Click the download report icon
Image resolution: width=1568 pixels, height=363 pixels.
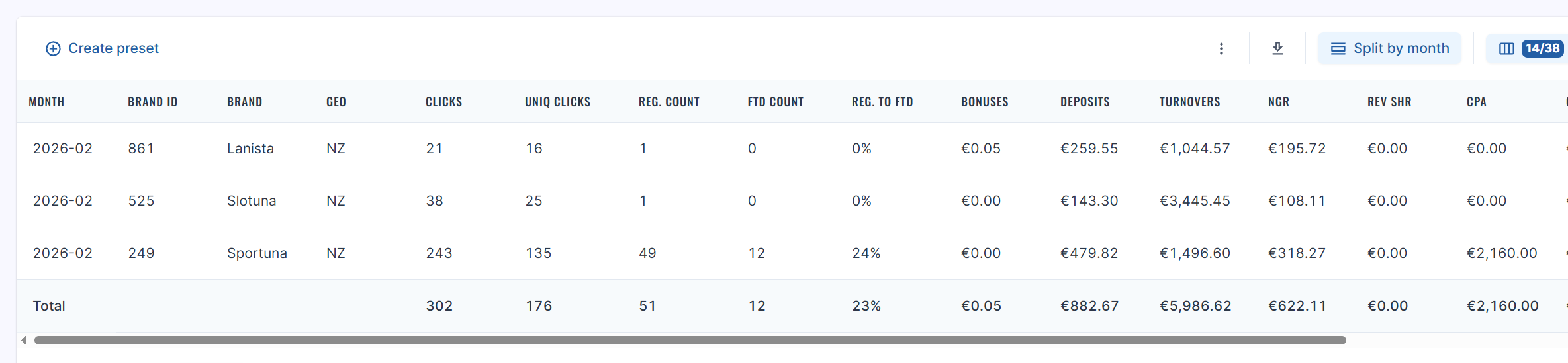(x=1277, y=48)
